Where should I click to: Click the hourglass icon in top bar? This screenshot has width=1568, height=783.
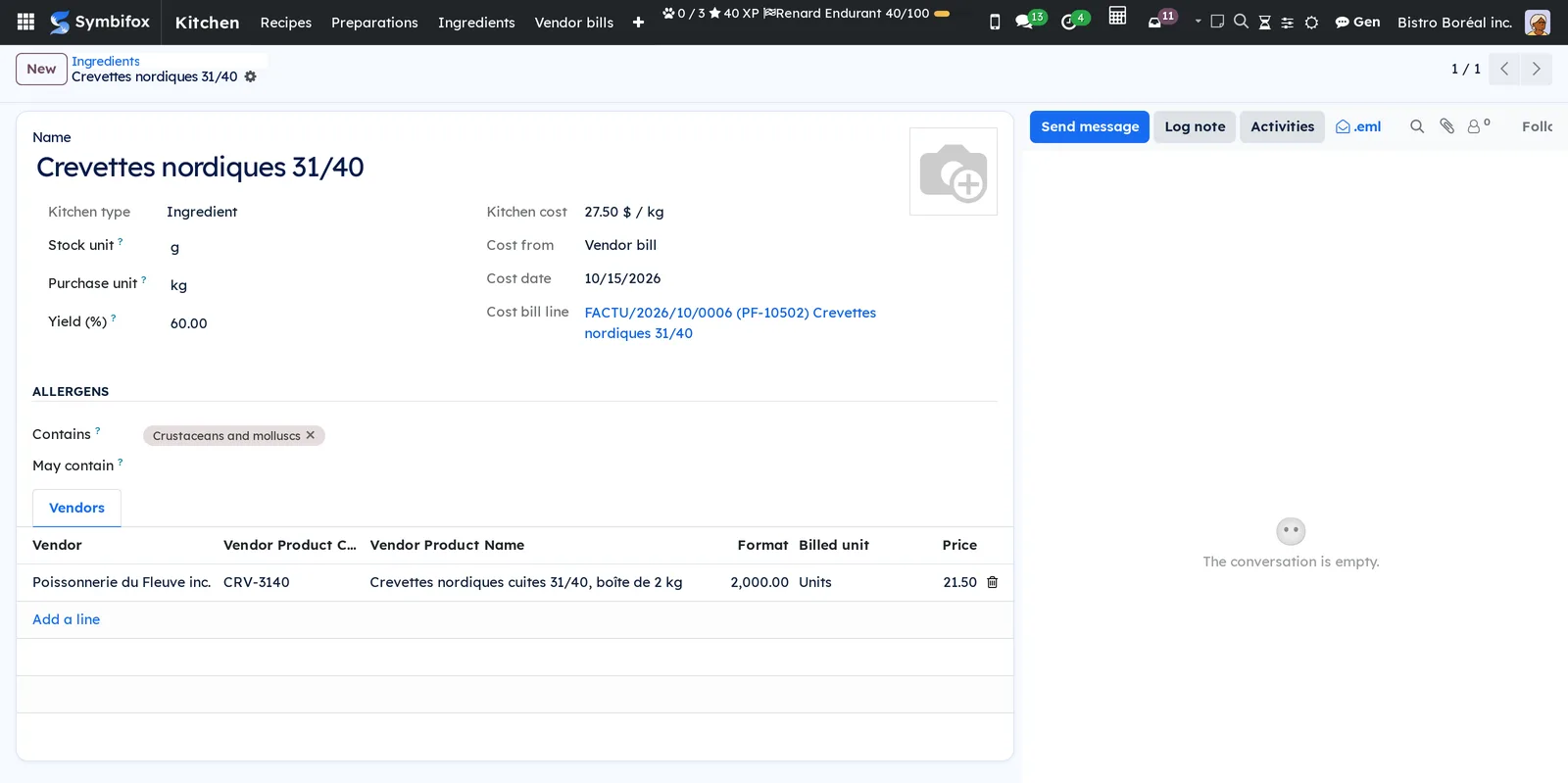[x=1264, y=23]
